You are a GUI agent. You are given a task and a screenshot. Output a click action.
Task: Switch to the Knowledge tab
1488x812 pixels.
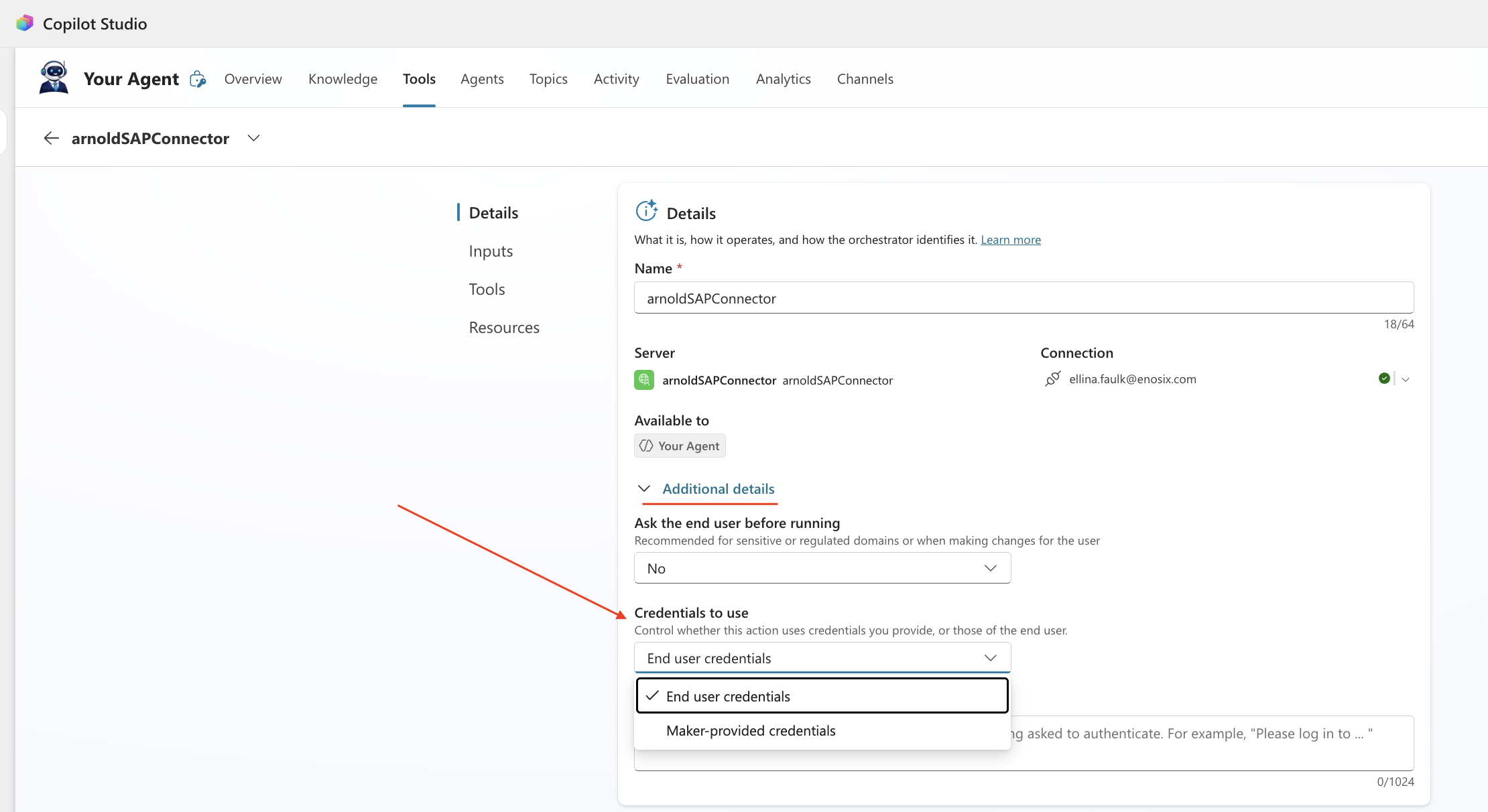pyautogui.click(x=343, y=79)
